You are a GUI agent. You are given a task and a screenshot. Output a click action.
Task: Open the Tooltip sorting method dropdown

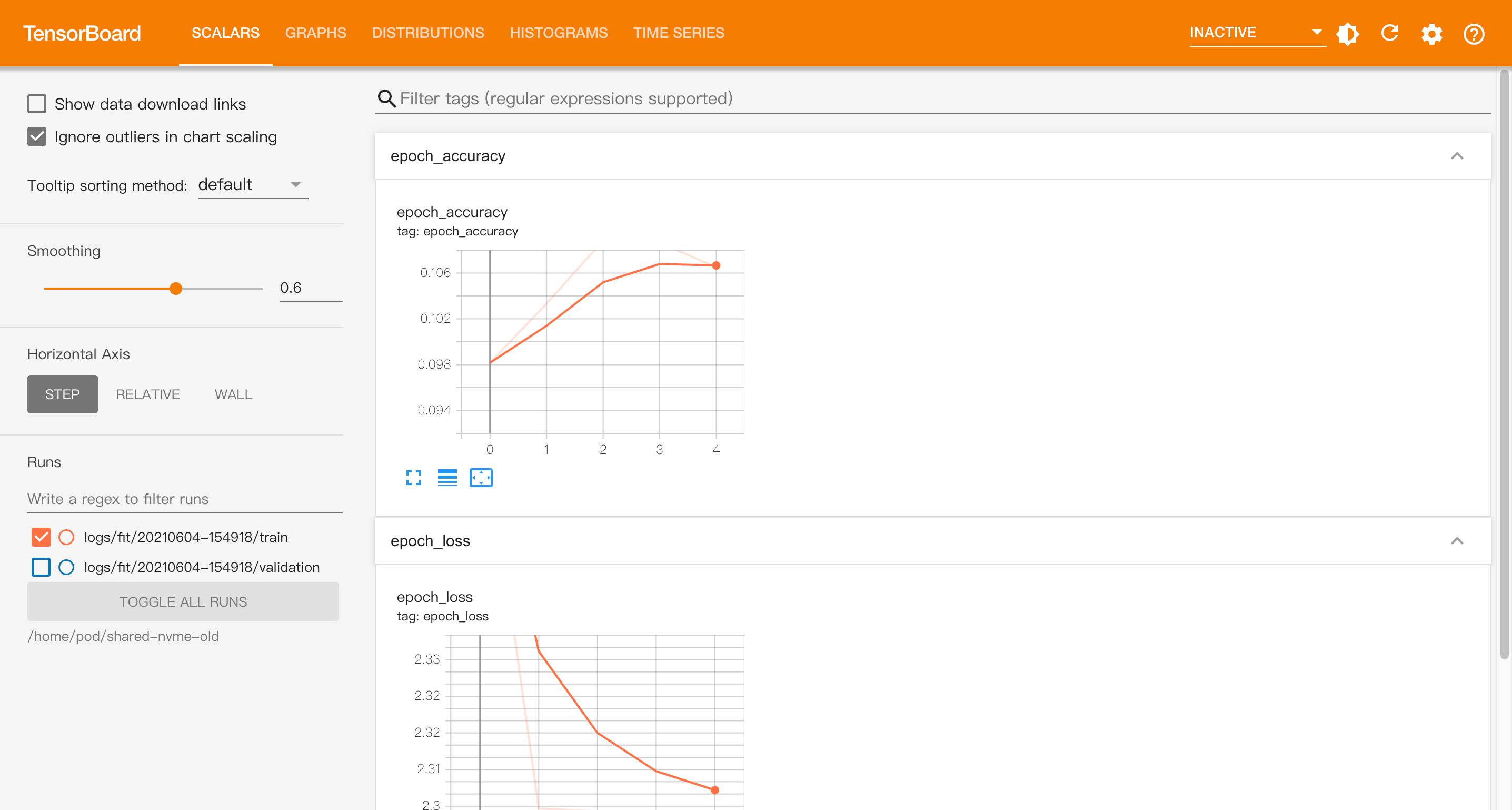pyautogui.click(x=253, y=185)
